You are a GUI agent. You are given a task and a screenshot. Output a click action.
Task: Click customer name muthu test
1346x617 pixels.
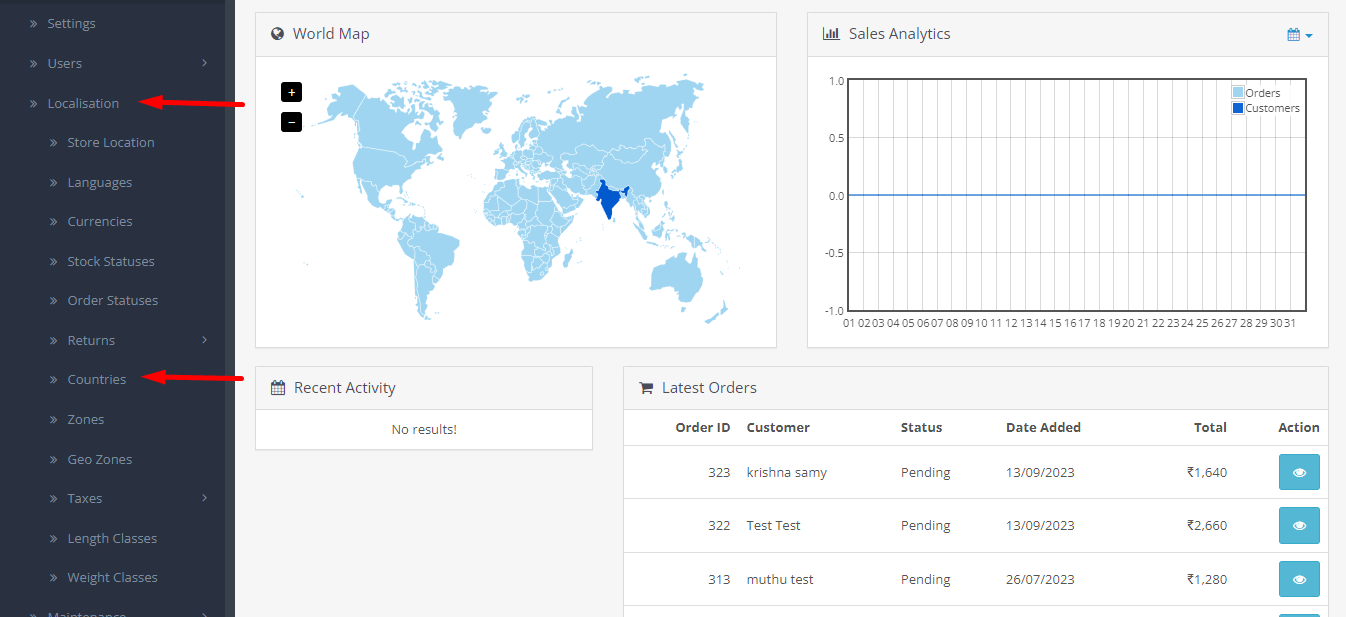click(780, 579)
